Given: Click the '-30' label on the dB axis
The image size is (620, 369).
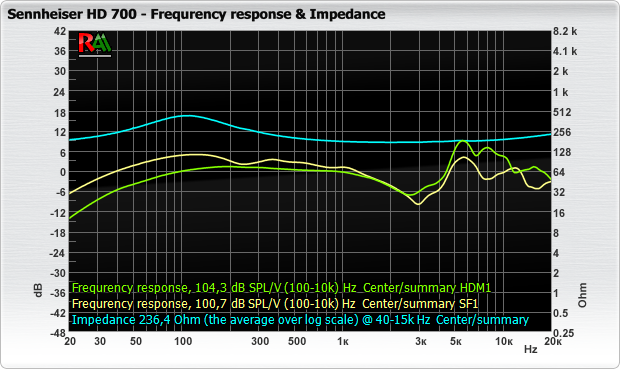Looking at the screenshot, I should tap(58, 273).
